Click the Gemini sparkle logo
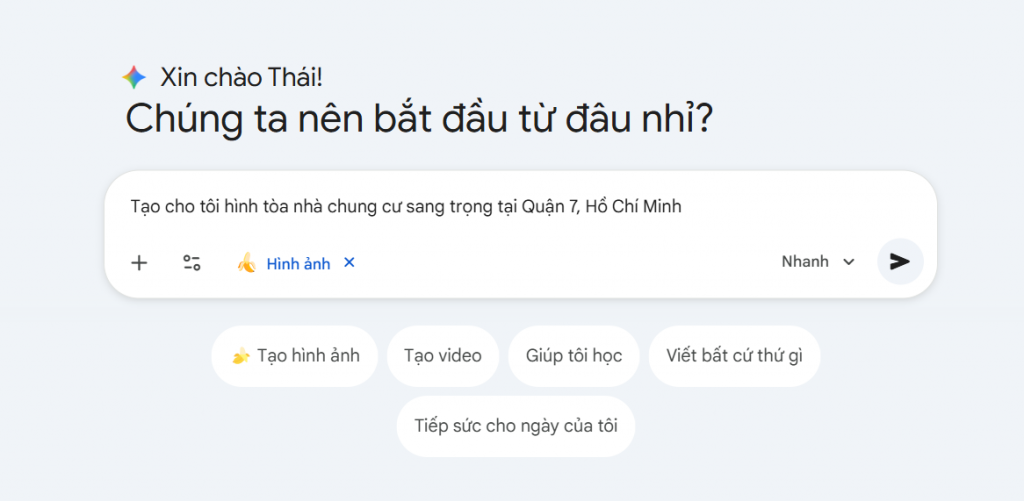Image resolution: width=1024 pixels, height=501 pixels. click(134, 78)
